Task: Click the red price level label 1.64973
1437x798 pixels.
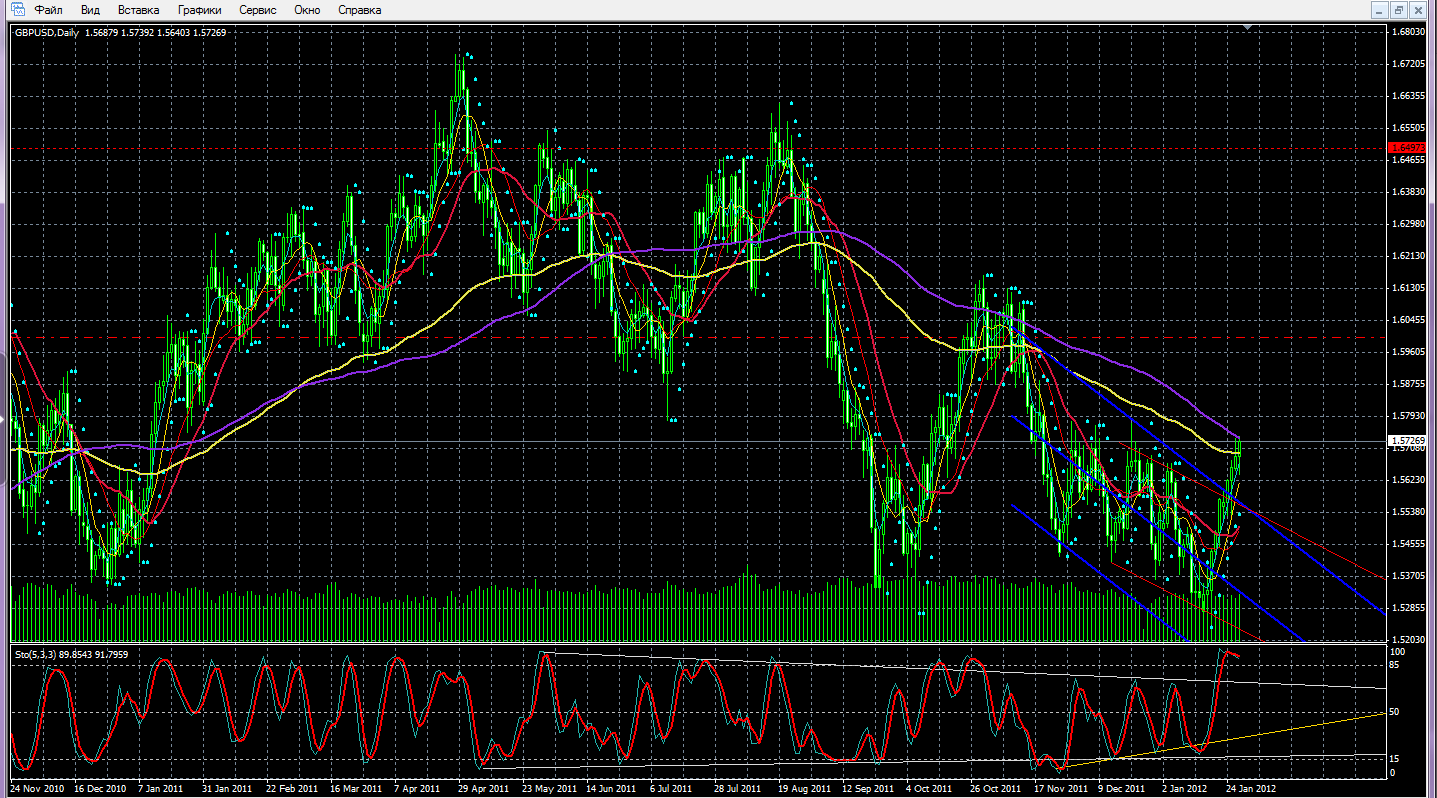Action: (1409, 148)
